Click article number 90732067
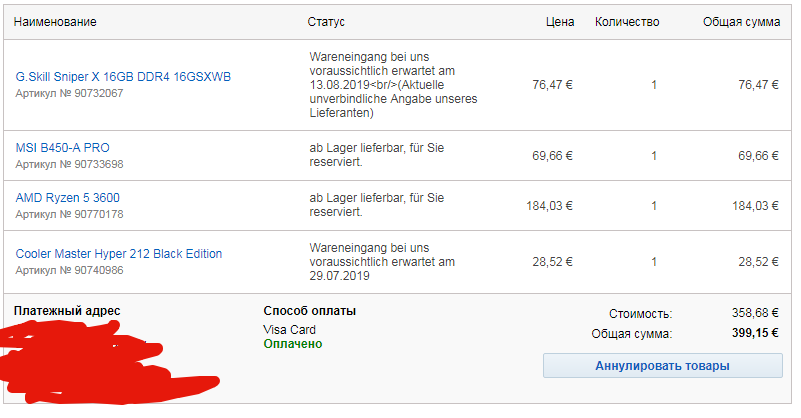 (x=69, y=93)
